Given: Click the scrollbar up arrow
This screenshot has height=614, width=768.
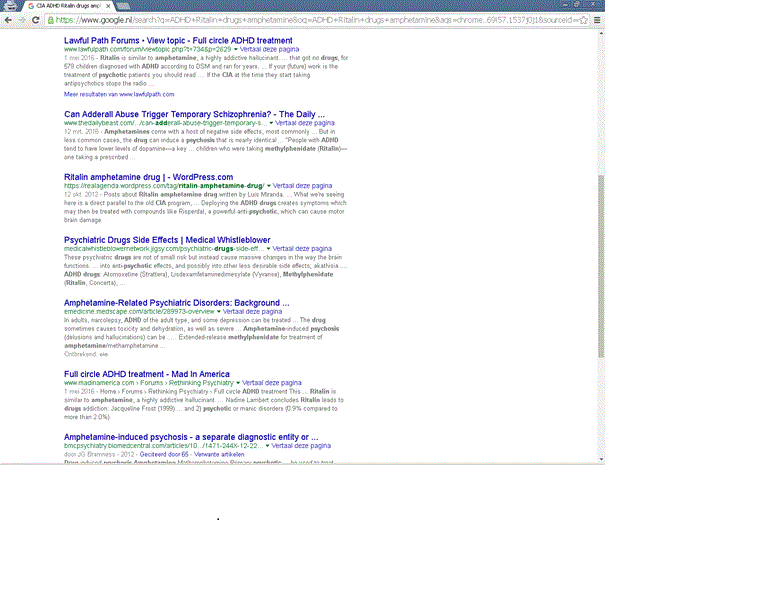Looking at the screenshot, I should [x=601, y=33].
